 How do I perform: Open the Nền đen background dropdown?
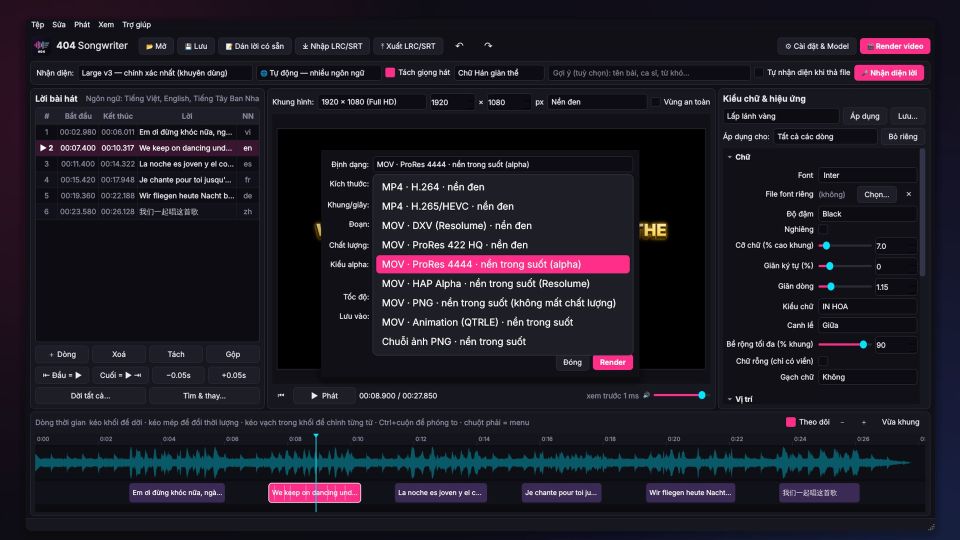[x=597, y=102]
